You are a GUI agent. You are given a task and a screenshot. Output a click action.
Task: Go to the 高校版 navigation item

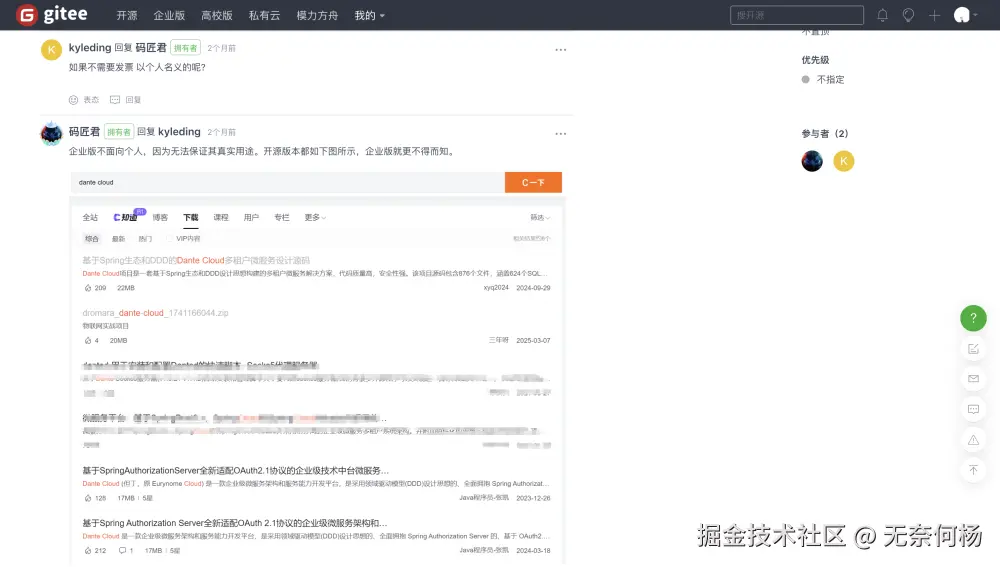point(217,15)
